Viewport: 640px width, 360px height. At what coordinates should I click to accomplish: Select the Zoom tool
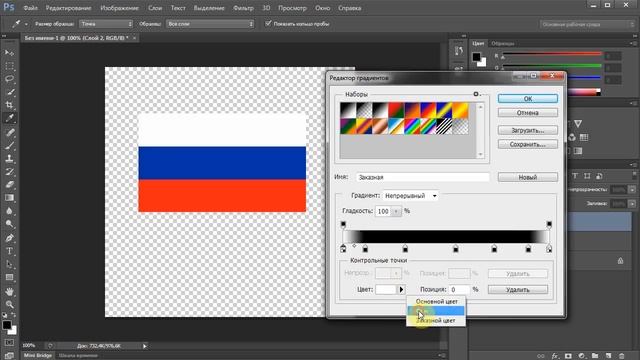point(9,304)
